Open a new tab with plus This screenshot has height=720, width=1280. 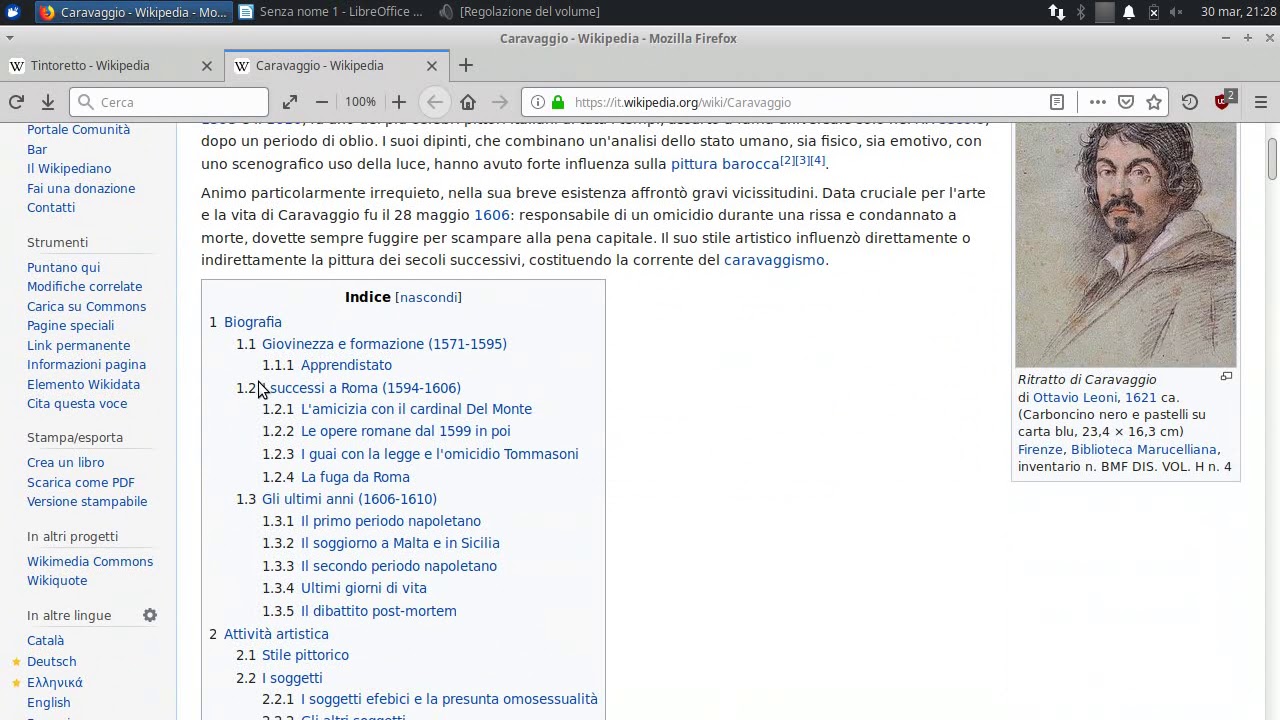[466, 65]
